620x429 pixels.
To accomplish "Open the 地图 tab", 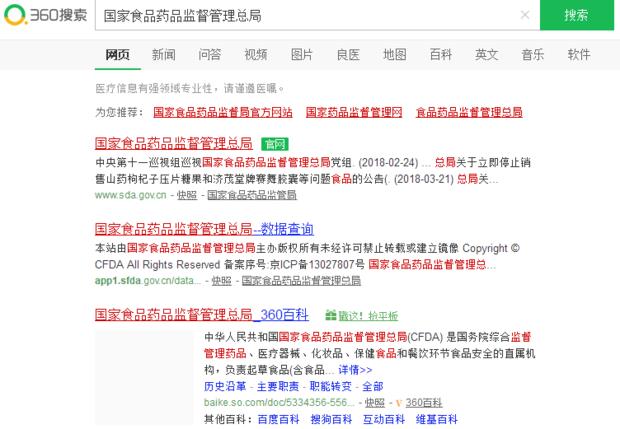I will (395, 55).
